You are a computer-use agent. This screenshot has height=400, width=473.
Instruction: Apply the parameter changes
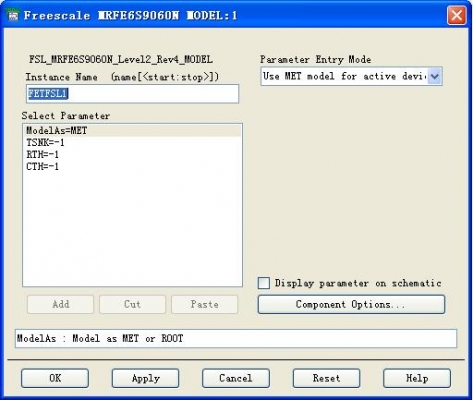145,378
